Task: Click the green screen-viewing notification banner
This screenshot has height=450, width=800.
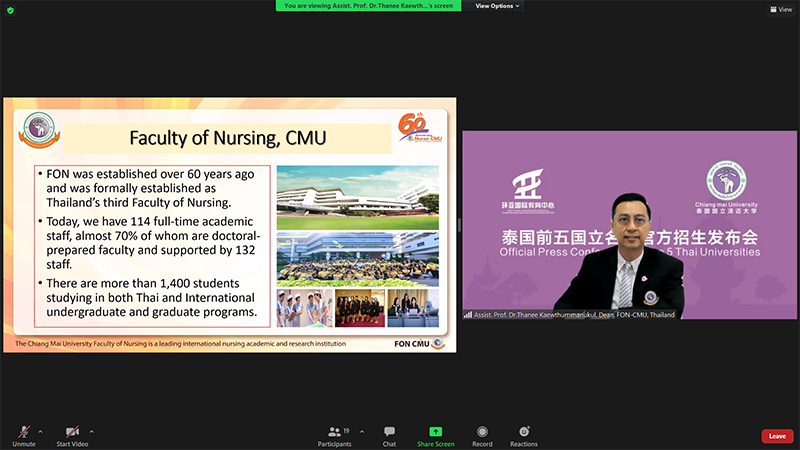Action: pos(368,6)
